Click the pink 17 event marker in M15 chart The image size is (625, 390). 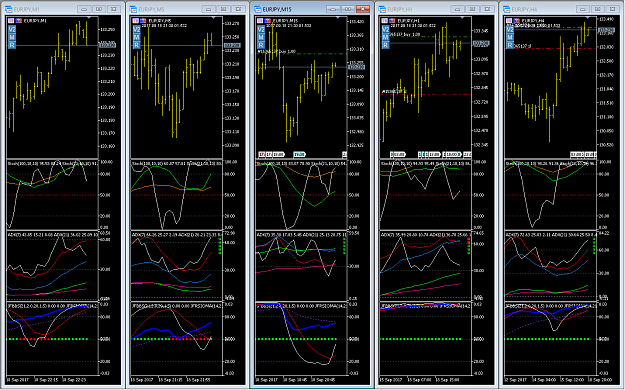coord(262,154)
